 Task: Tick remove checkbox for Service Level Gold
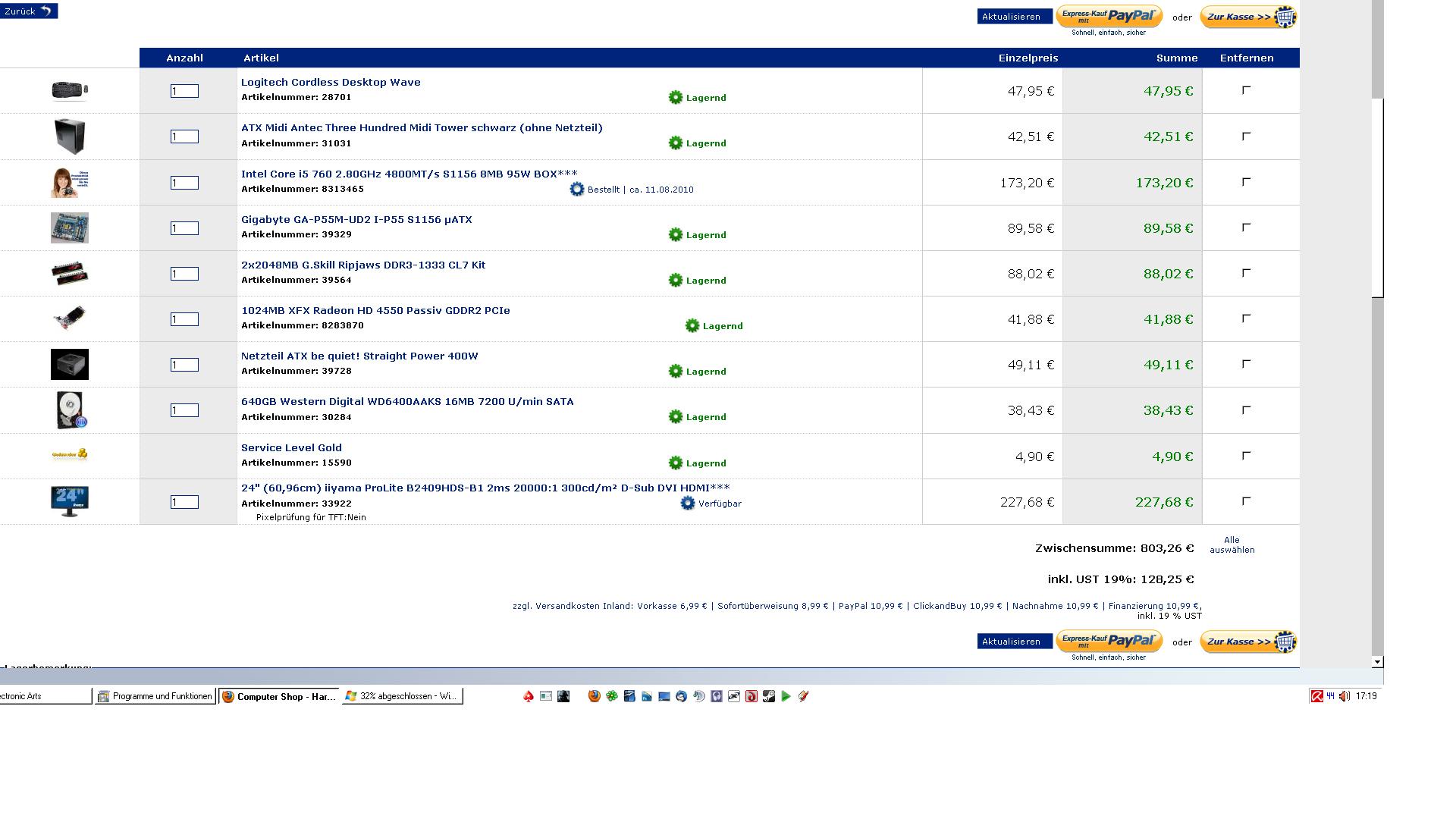1246,456
